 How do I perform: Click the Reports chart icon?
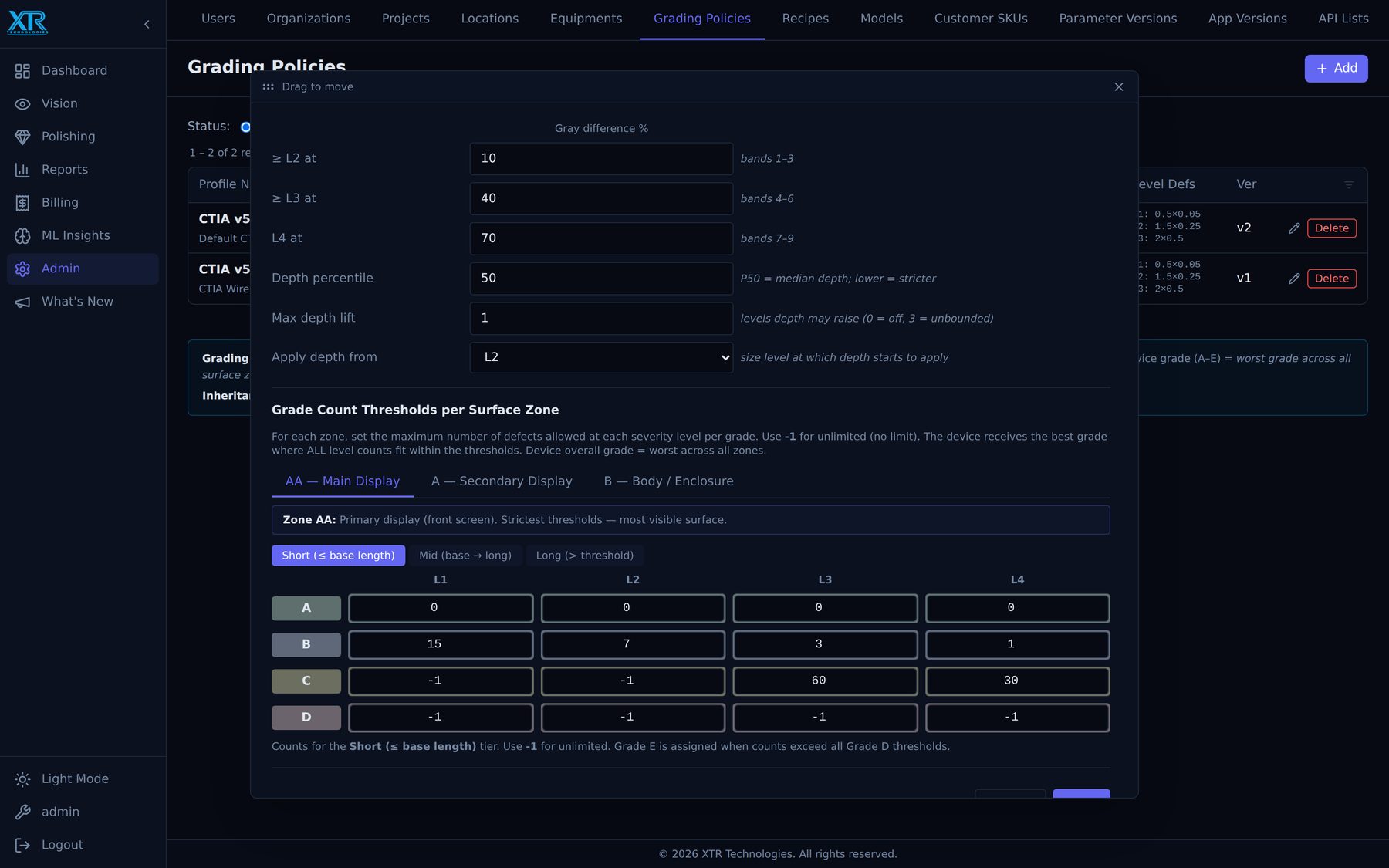22,170
